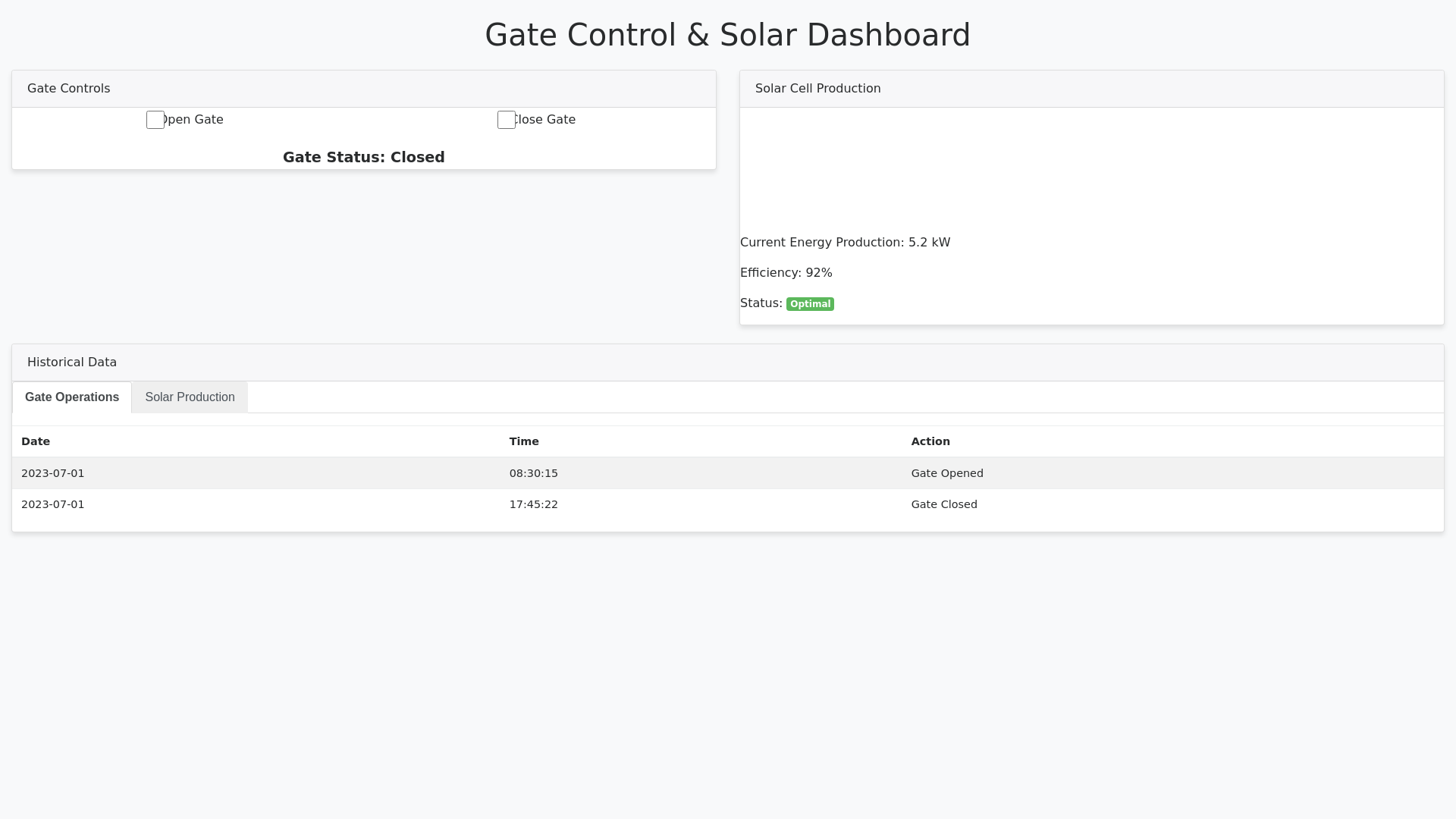Select the Gate Opened row

(947, 472)
